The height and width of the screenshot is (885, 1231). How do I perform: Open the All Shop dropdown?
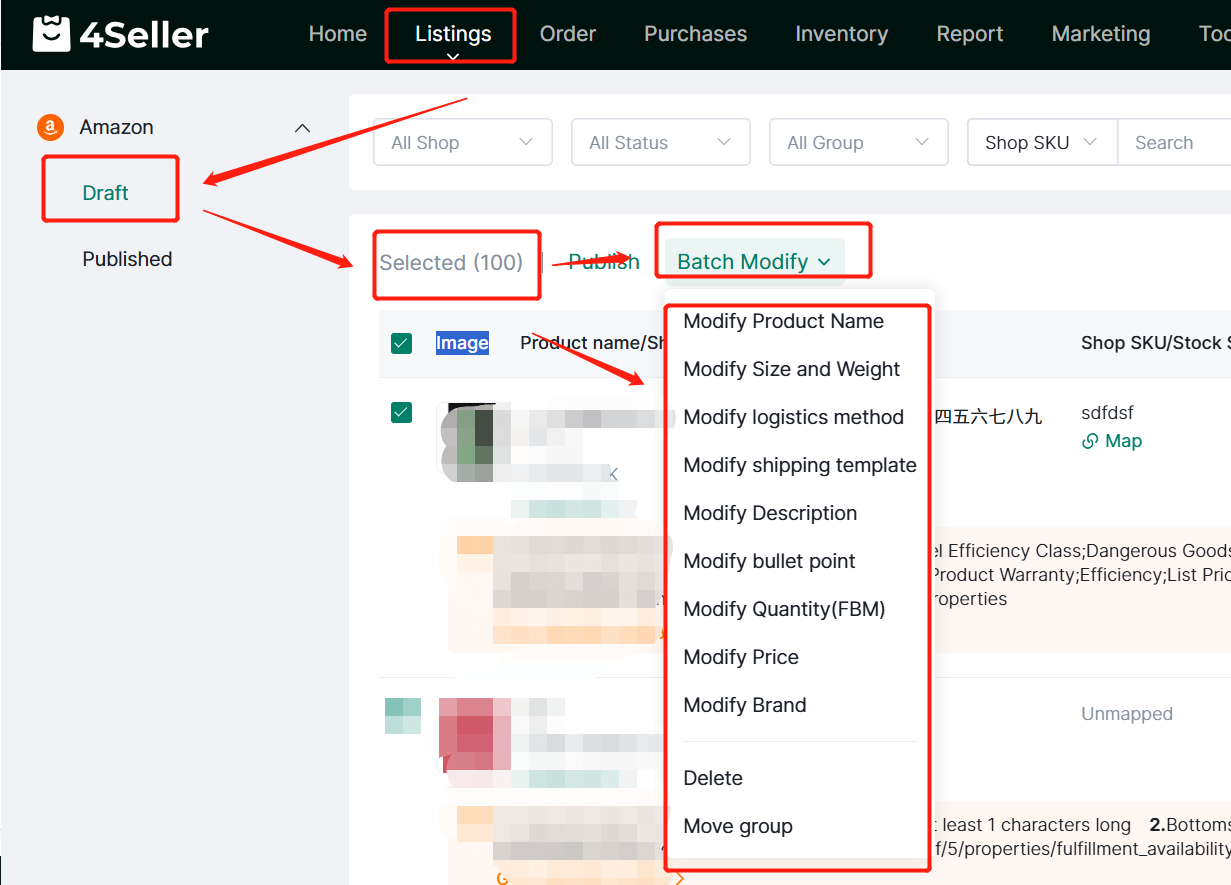(462, 143)
